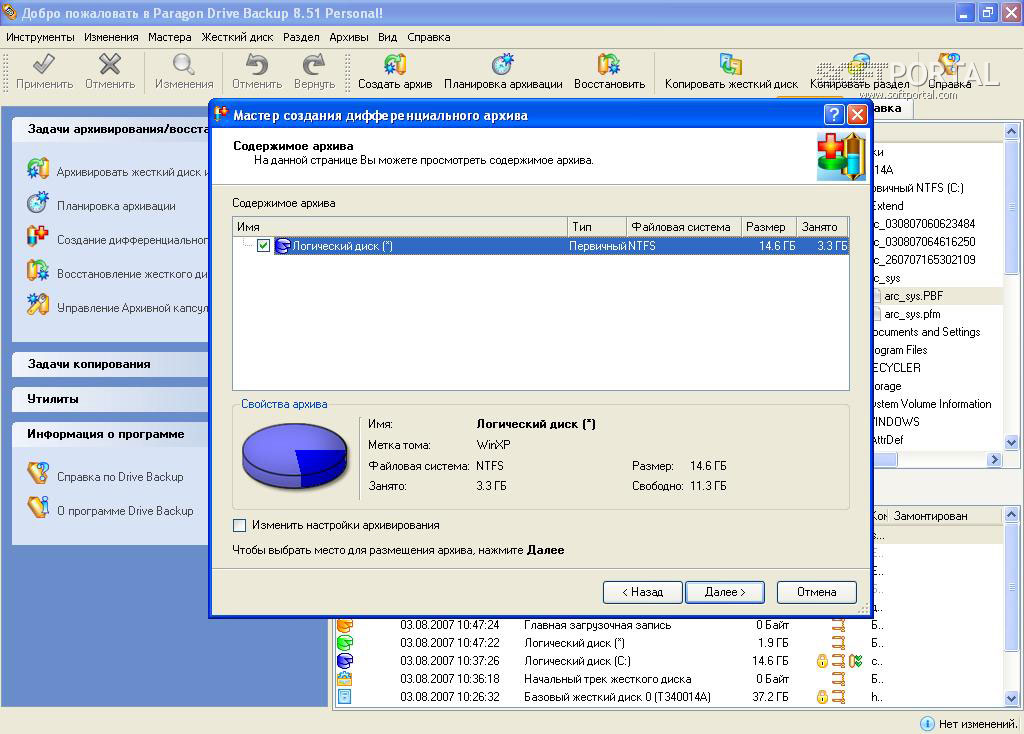Click the Логический диск (*) partition icon
This screenshot has height=734, width=1024.
tap(283, 246)
